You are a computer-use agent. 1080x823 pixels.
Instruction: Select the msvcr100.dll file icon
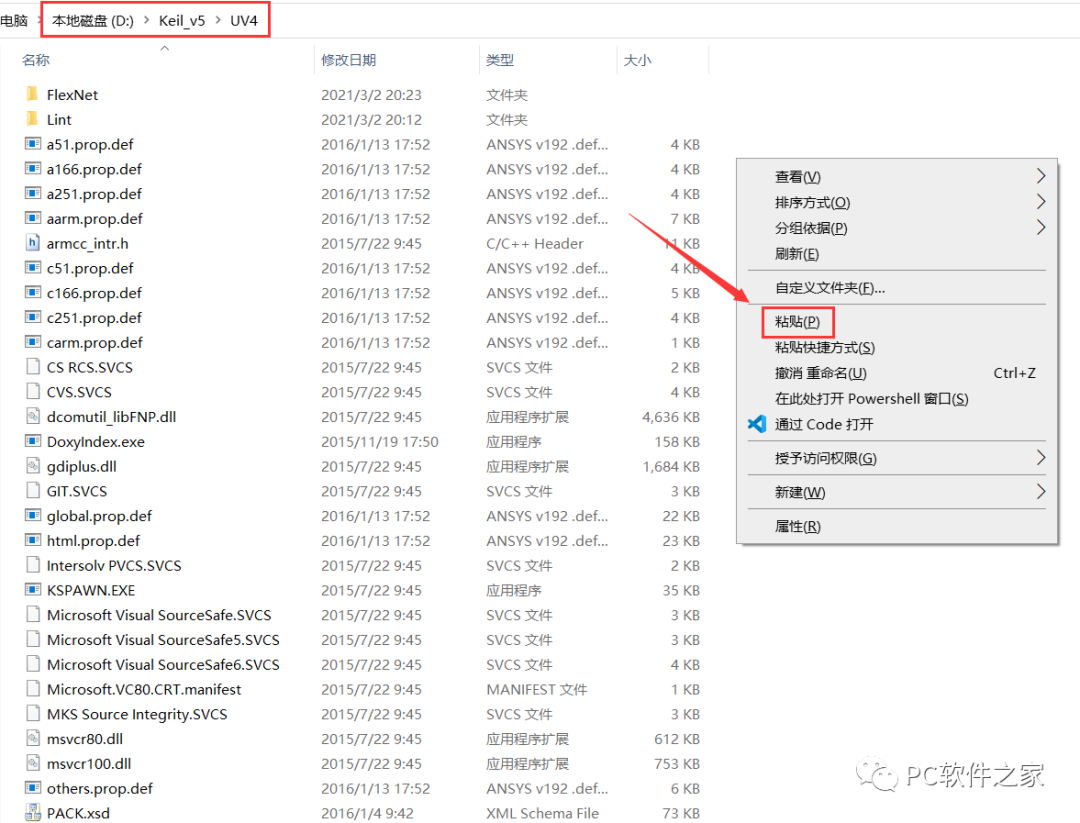pos(32,764)
